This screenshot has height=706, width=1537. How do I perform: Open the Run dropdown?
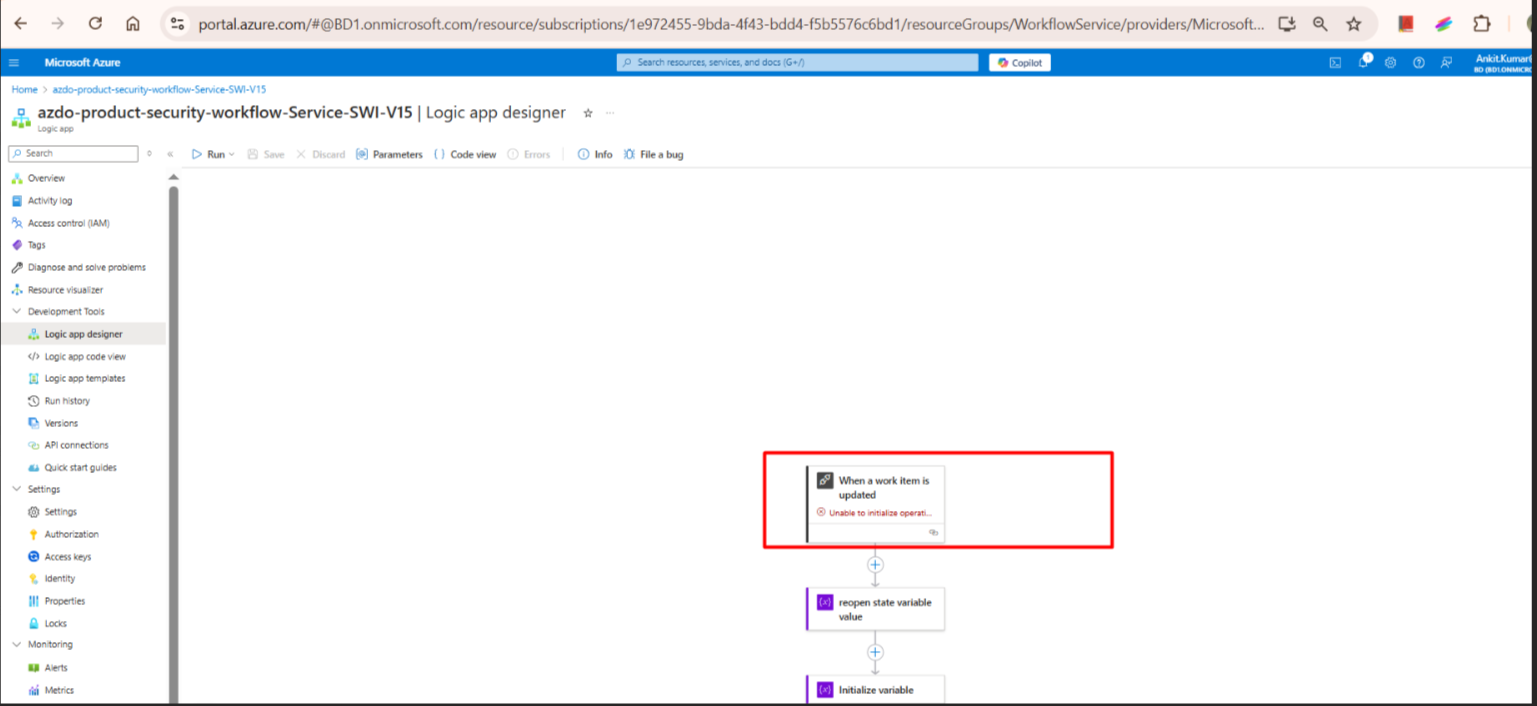tap(213, 154)
